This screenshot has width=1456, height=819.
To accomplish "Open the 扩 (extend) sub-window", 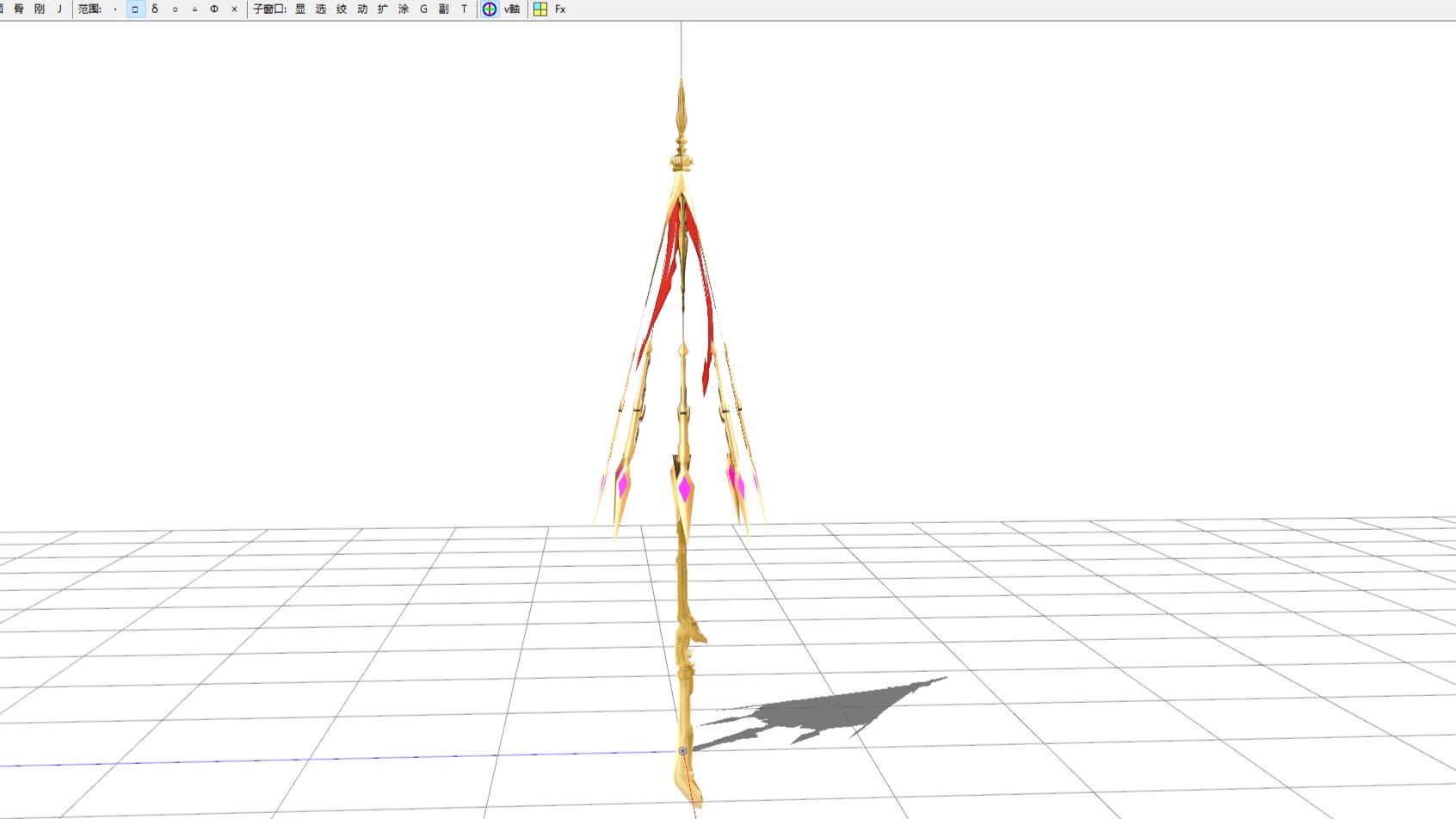I will pyautogui.click(x=383, y=9).
